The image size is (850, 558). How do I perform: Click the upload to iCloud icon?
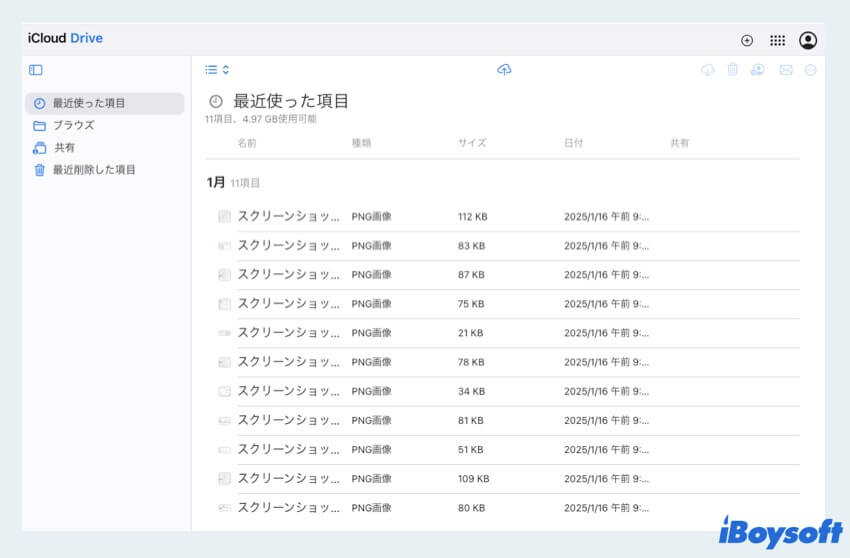(x=504, y=70)
